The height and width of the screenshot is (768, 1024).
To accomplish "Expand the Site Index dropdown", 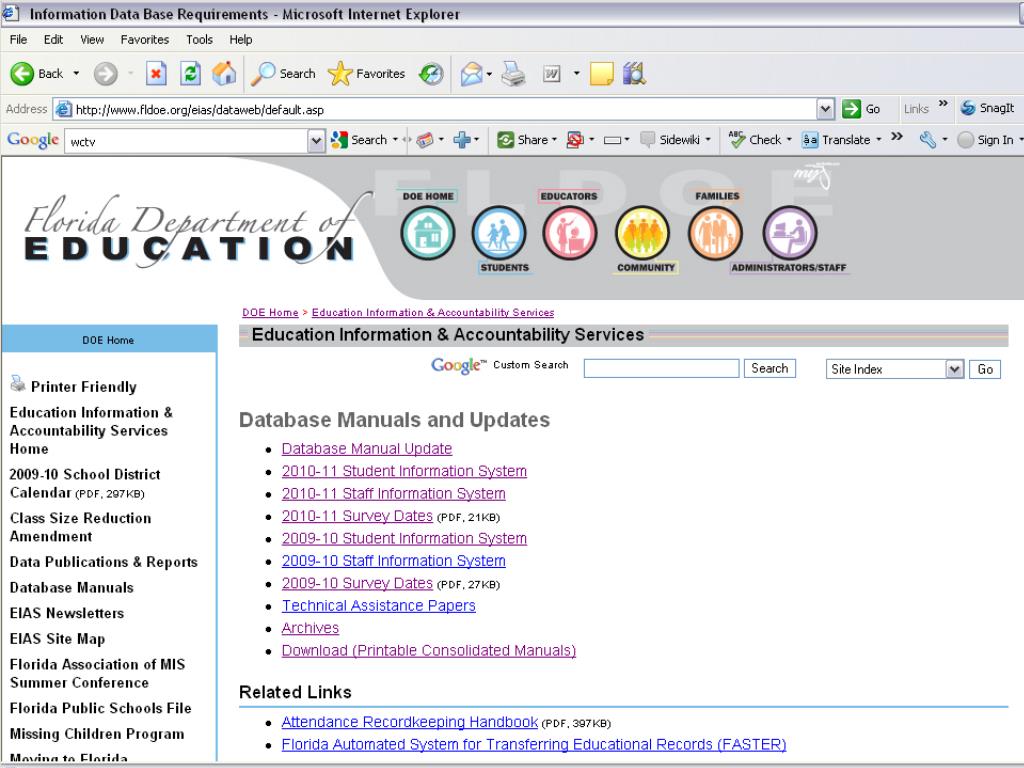I will (x=954, y=369).
